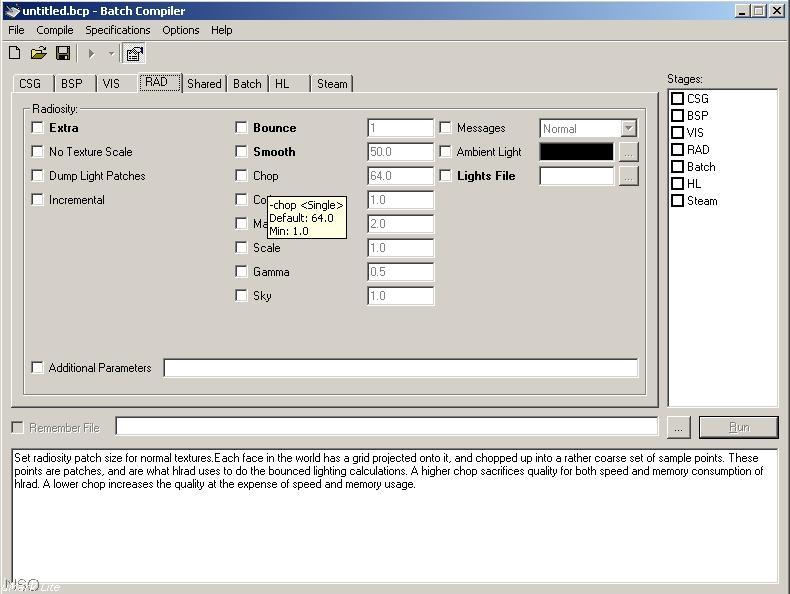Check the BSP stage in Stages list
Screen dimensions: 790x594
pyautogui.click(x=678, y=115)
